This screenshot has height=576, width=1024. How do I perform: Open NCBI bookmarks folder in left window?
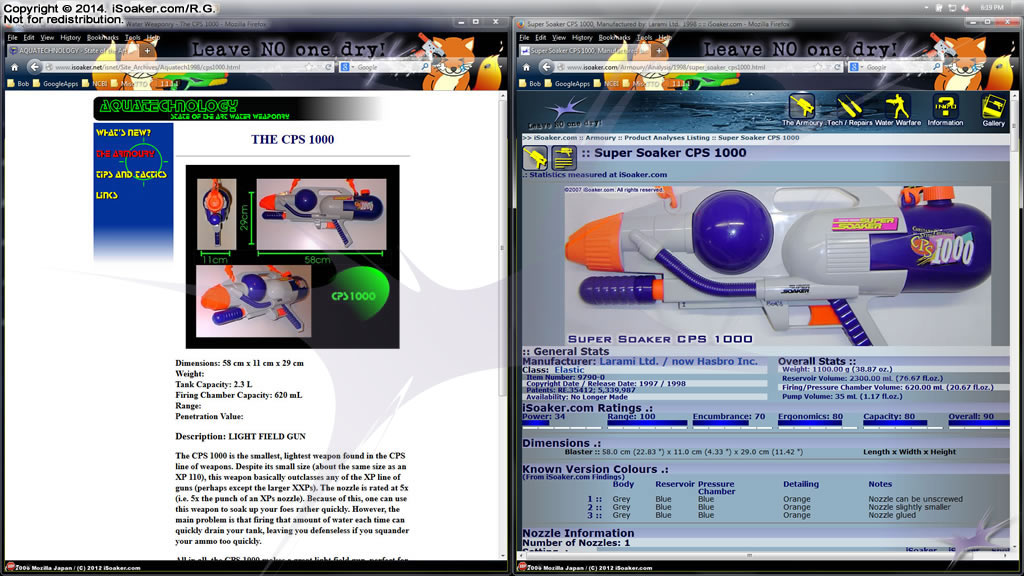95,84
